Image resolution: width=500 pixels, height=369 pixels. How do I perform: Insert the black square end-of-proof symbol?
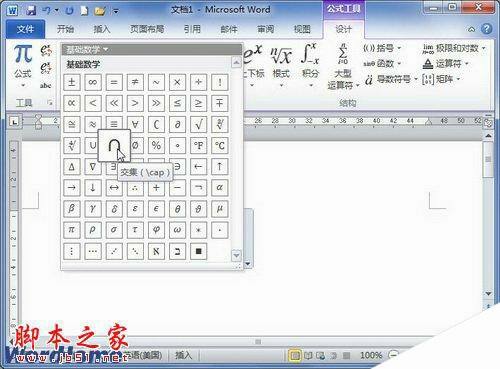(198, 251)
